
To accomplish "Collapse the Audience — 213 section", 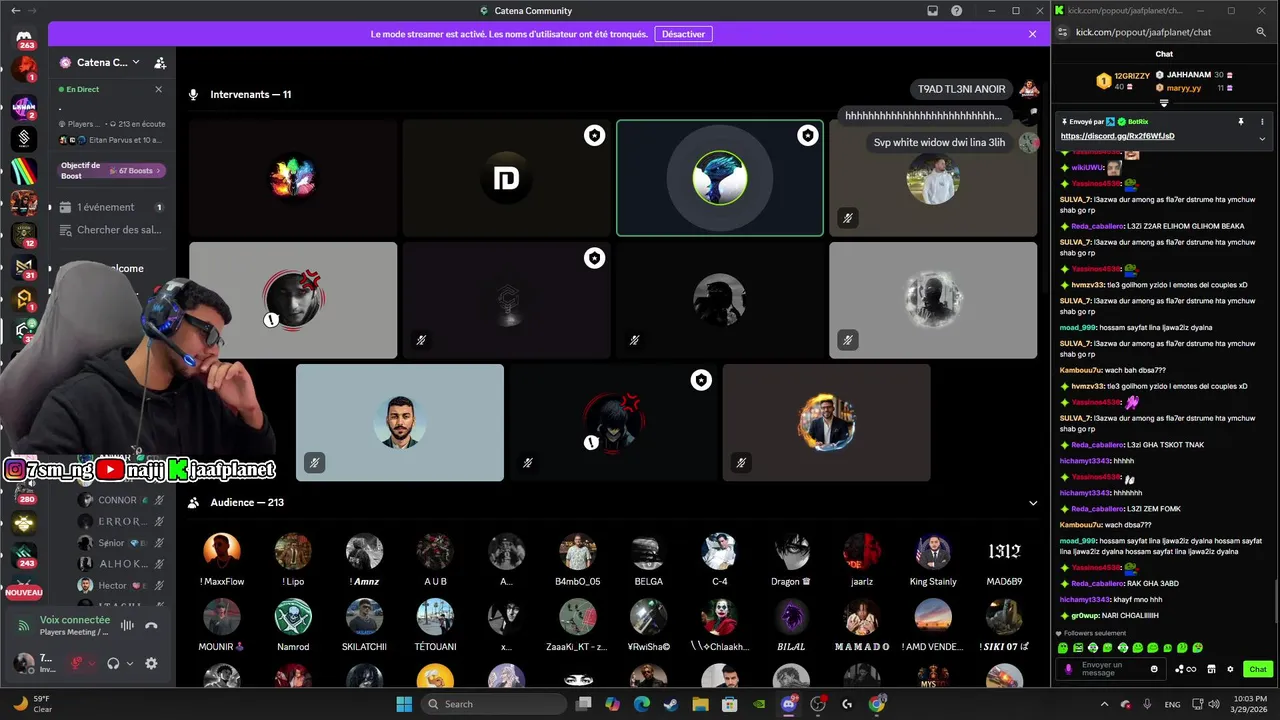I will tap(1033, 503).
